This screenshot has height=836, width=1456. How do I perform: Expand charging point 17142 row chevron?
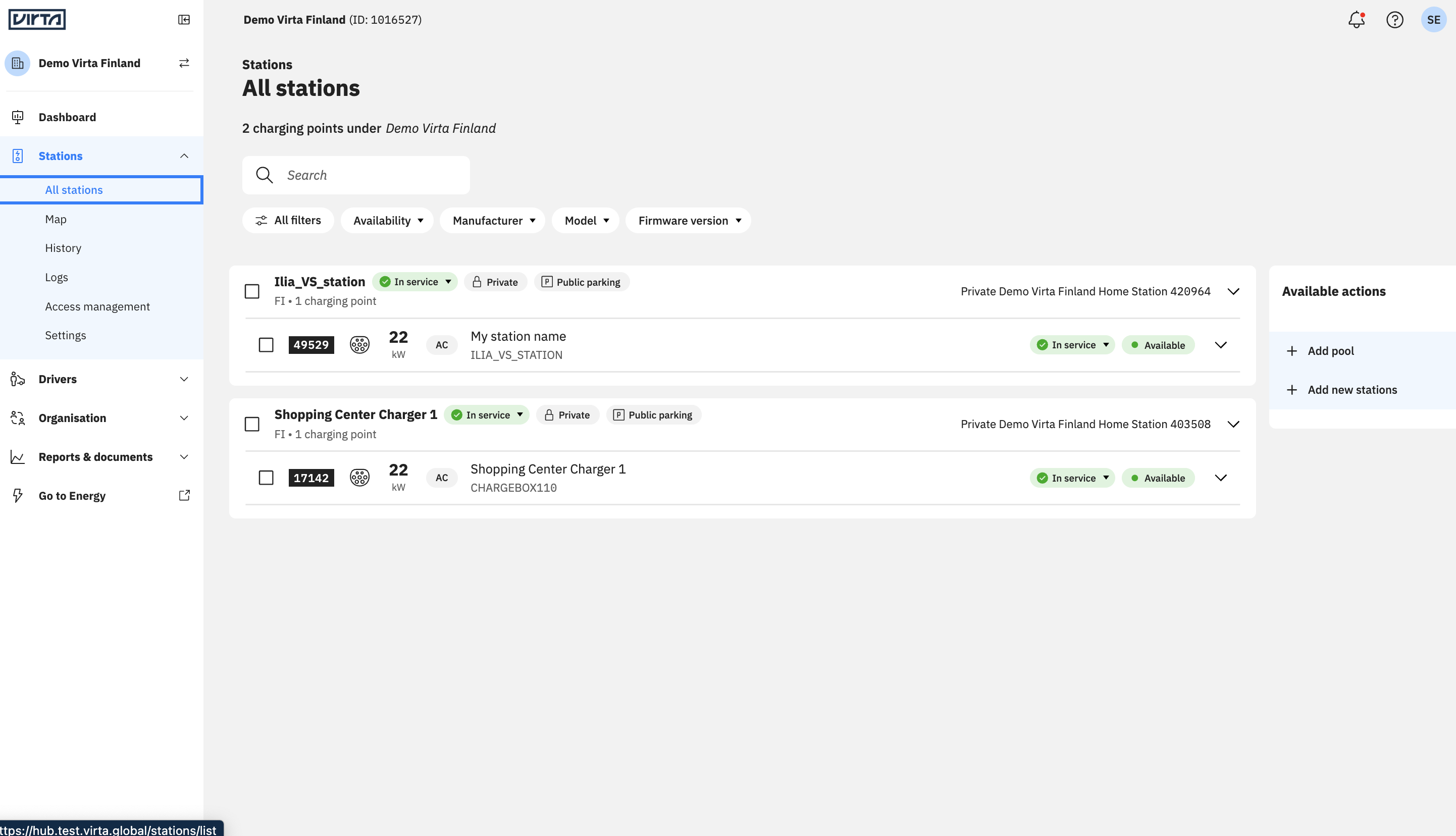1221,478
